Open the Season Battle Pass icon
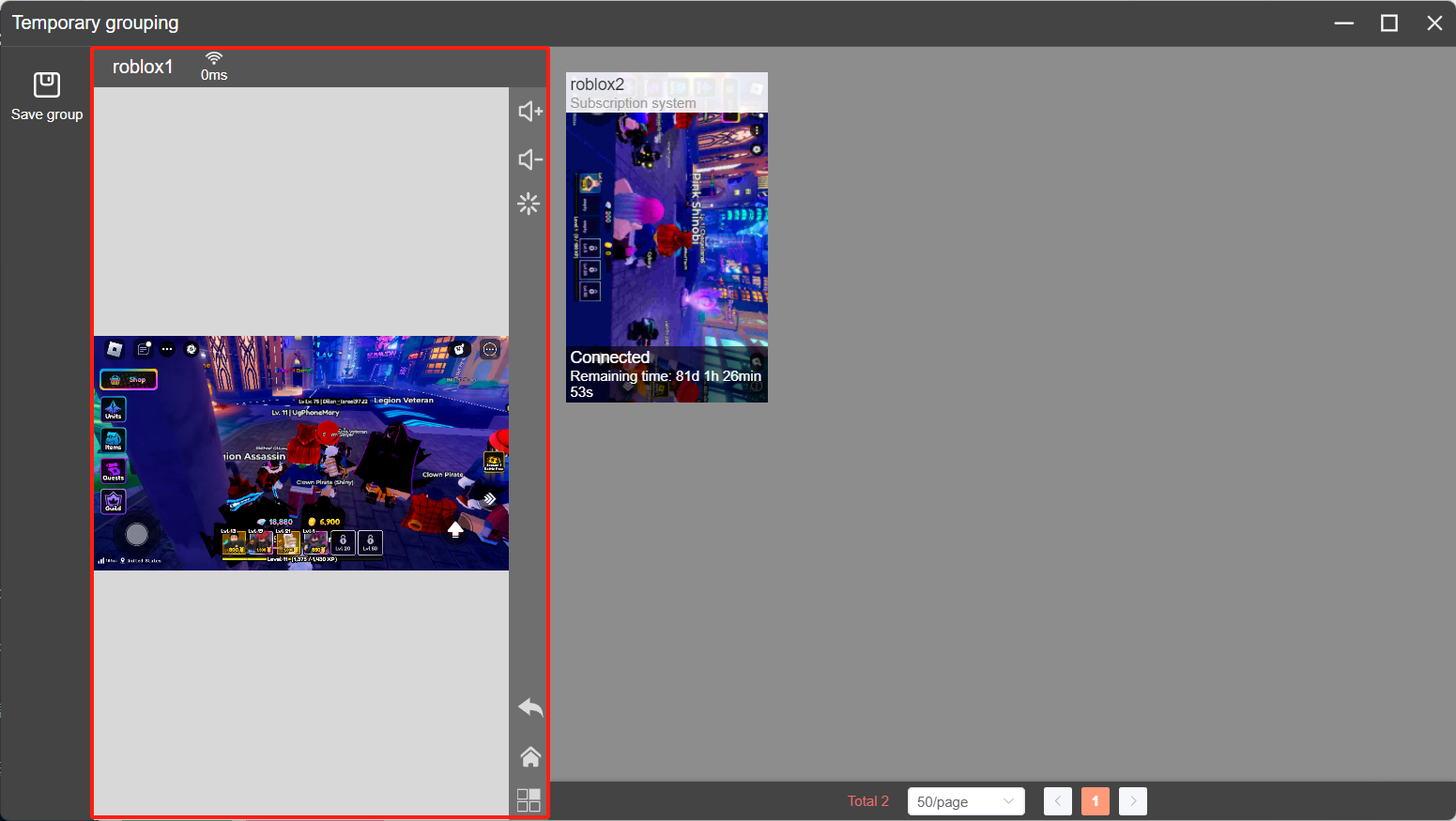Viewport: 1456px width, 821px height. tap(494, 461)
